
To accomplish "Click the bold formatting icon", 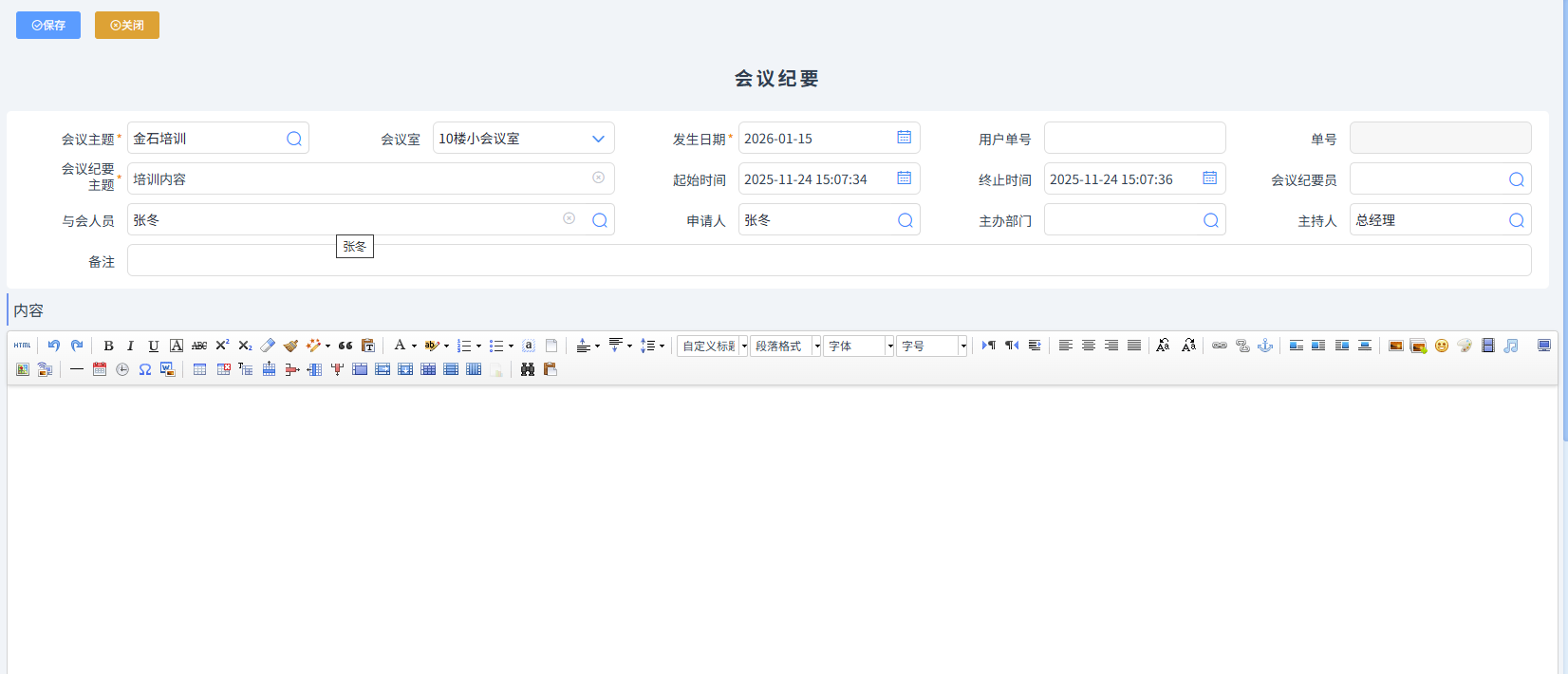I will [x=108, y=346].
